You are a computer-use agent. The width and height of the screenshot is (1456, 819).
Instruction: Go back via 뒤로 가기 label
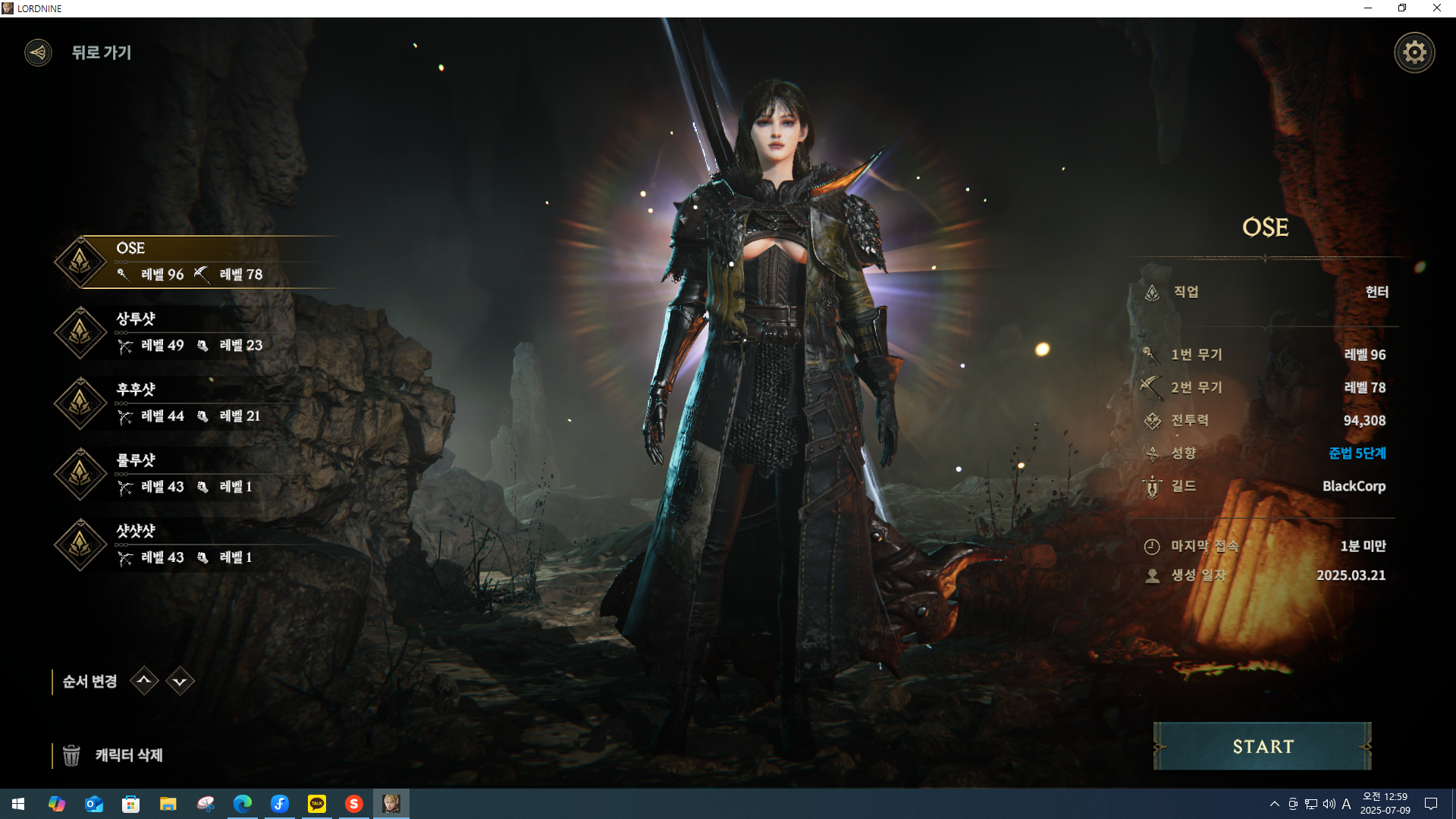click(102, 52)
